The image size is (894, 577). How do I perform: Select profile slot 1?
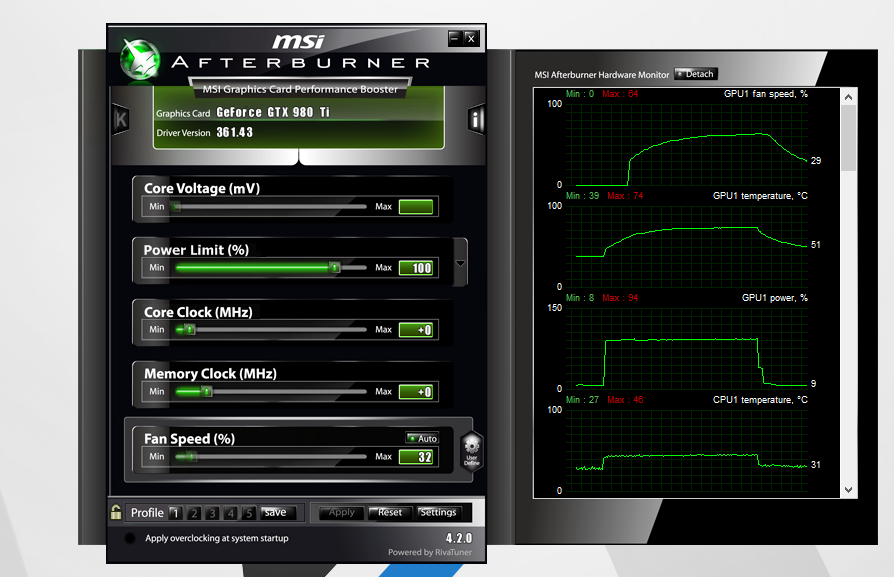(176, 513)
